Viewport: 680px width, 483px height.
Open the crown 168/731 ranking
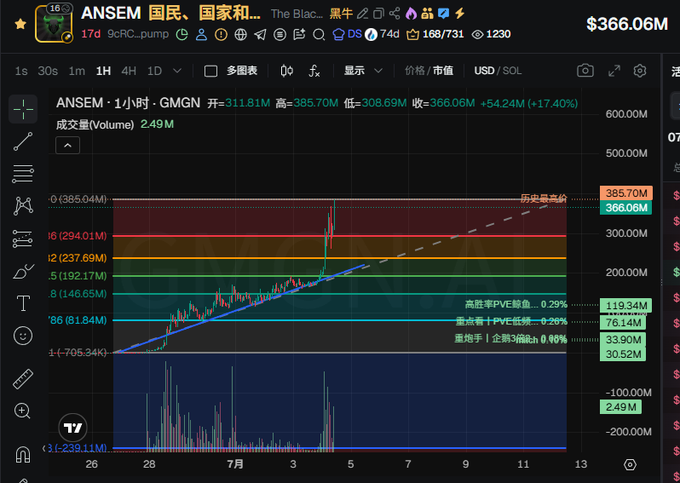(x=435, y=34)
